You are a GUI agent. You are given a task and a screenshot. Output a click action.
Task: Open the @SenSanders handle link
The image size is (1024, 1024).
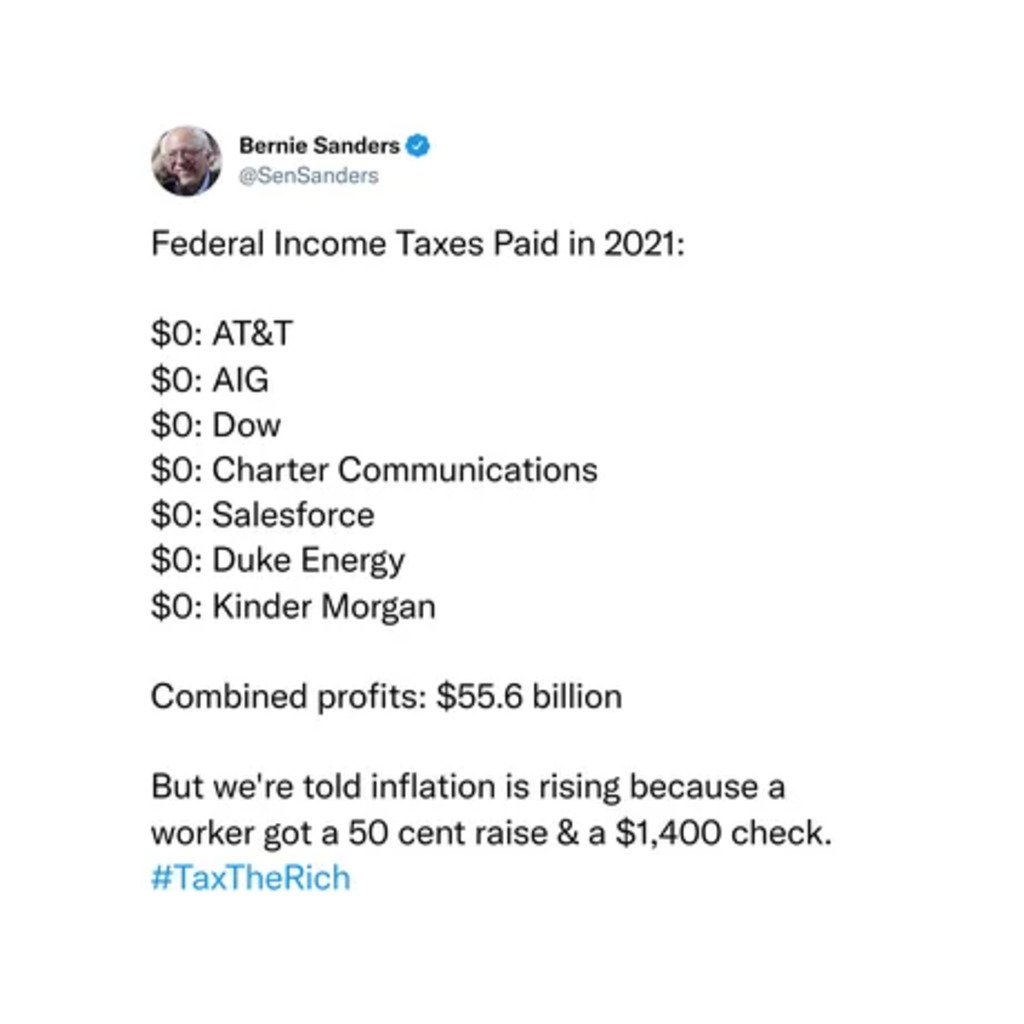(309, 176)
